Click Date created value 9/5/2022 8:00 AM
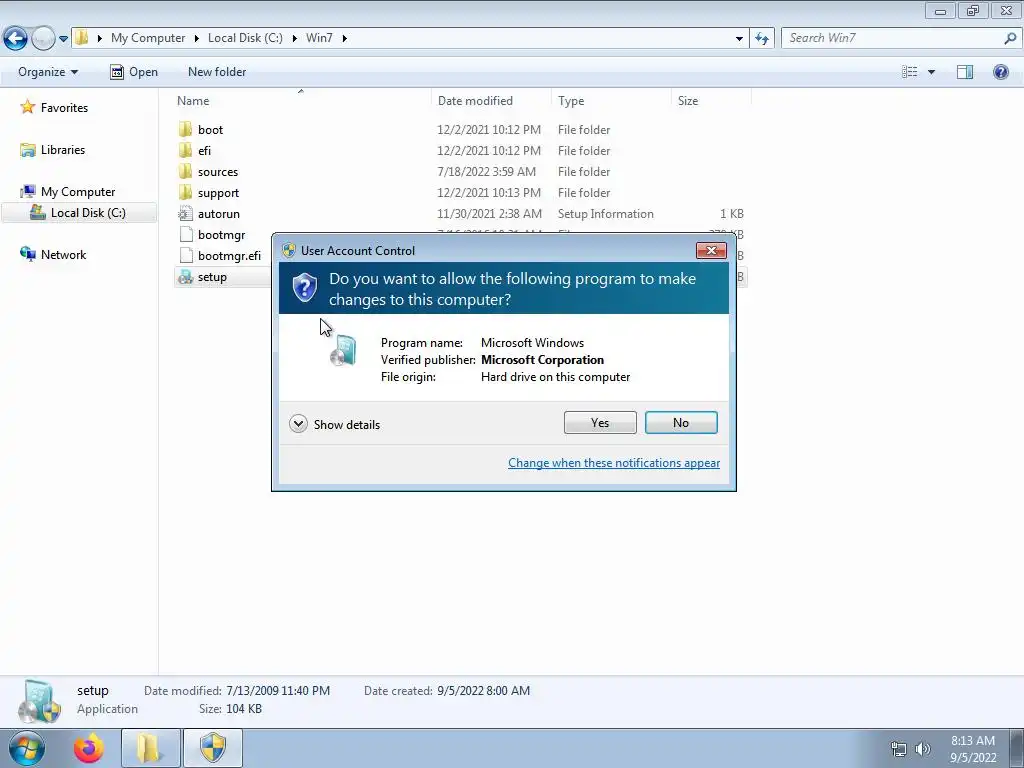This screenshot has width=1024, height=768. coord(483,691)
